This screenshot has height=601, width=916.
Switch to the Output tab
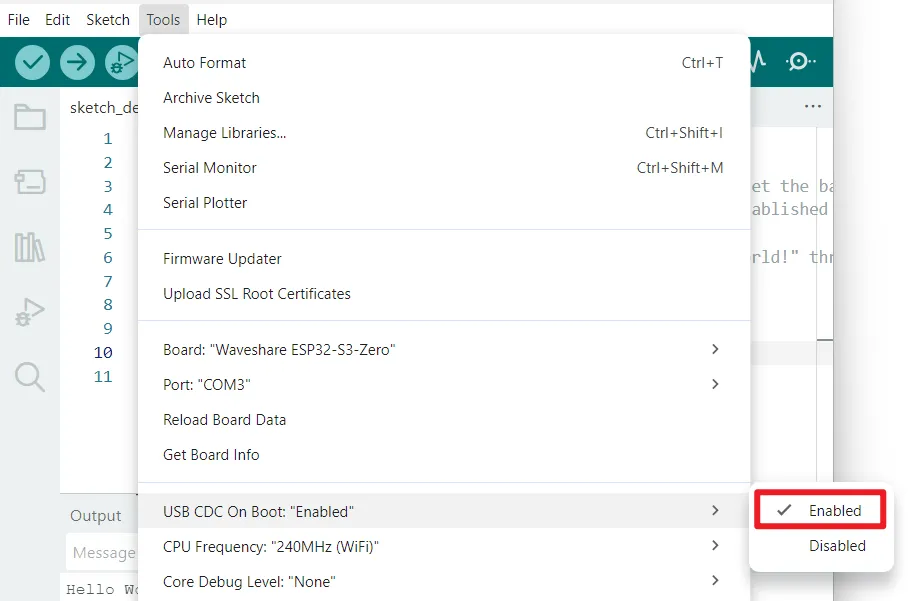(x=96, y=515)
